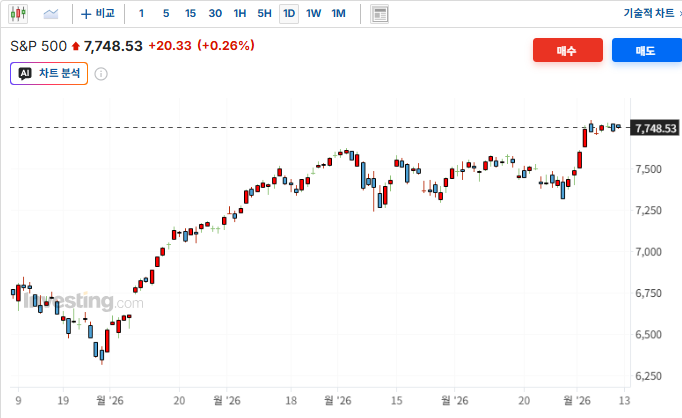Screen dimensions: 682x418
Task: Click the red 매수 buy button
Action: pos(568,50)
